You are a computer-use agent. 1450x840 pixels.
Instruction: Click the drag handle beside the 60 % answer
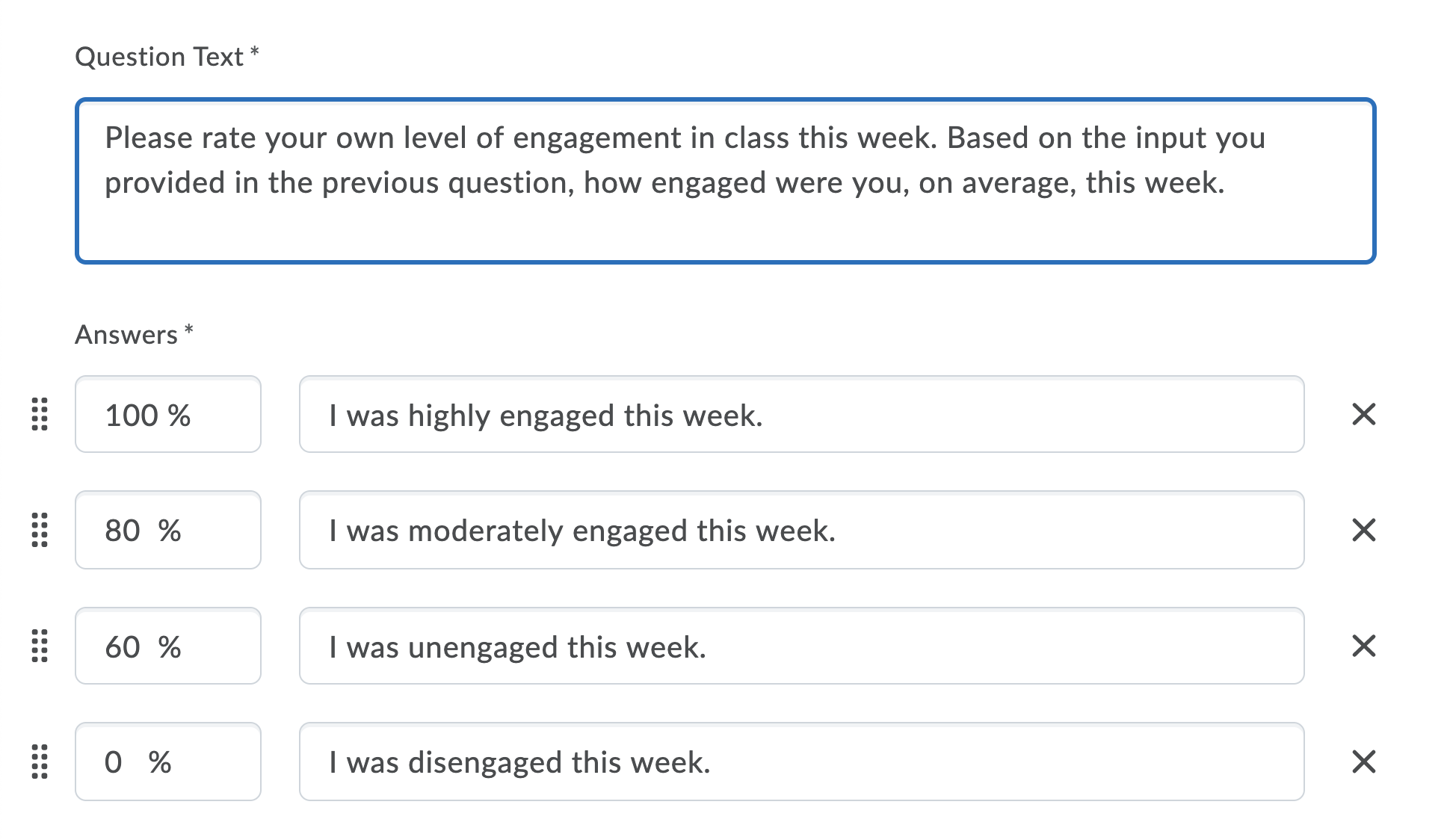coord(39,647)
